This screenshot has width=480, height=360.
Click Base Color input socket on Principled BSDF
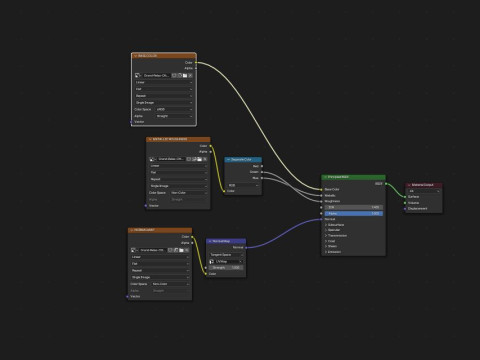321,189
